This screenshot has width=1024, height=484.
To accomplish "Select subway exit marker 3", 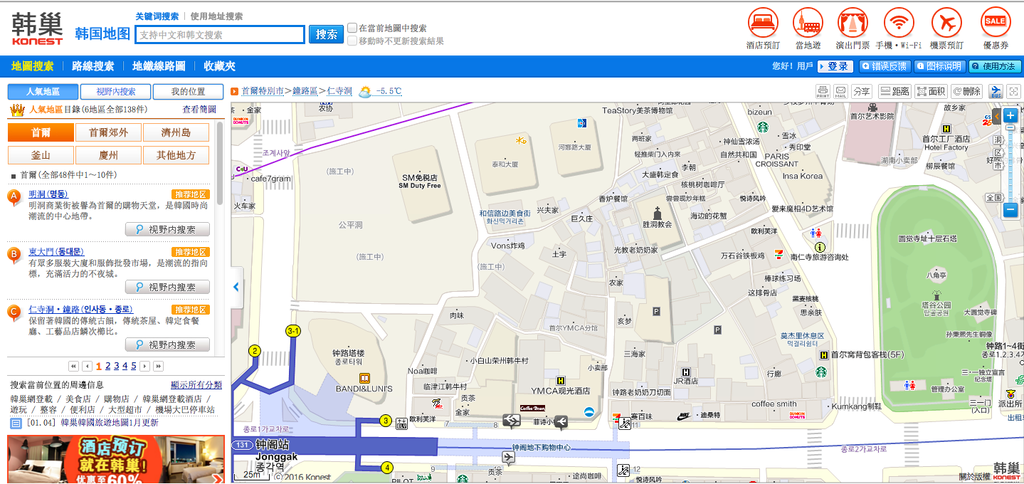I will coord(386,421).
